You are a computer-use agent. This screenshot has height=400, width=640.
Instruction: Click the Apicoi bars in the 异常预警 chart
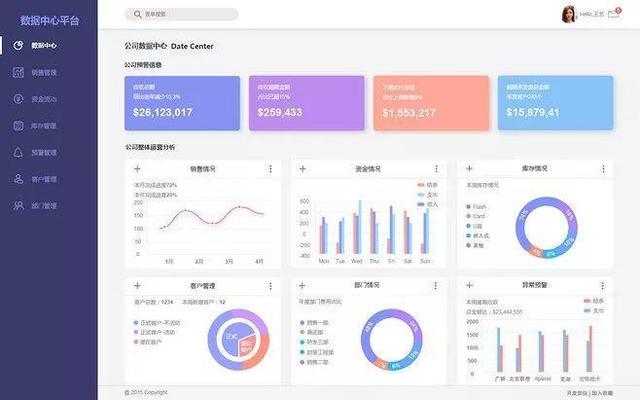(x=542, y=351)
